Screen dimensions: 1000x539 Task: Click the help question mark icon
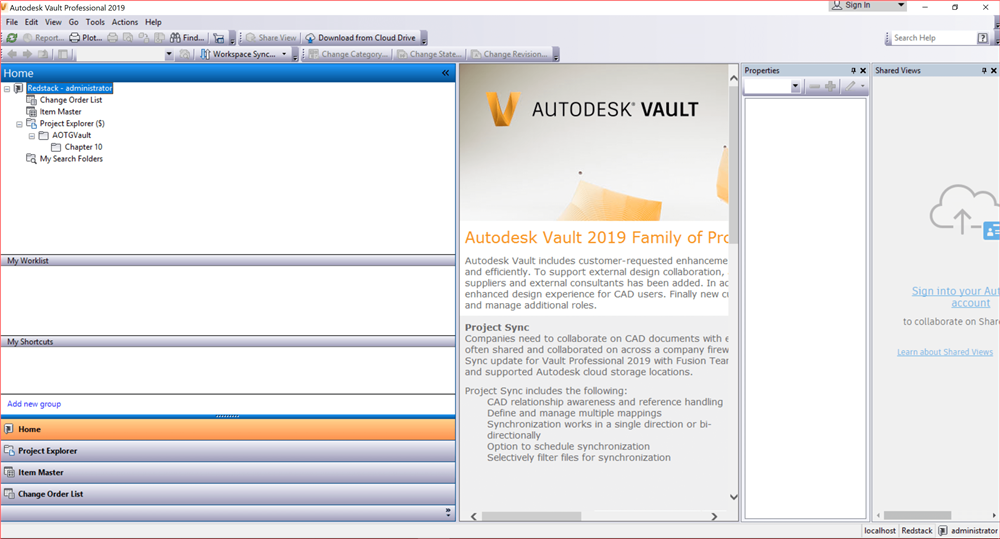tap(983, 38)
